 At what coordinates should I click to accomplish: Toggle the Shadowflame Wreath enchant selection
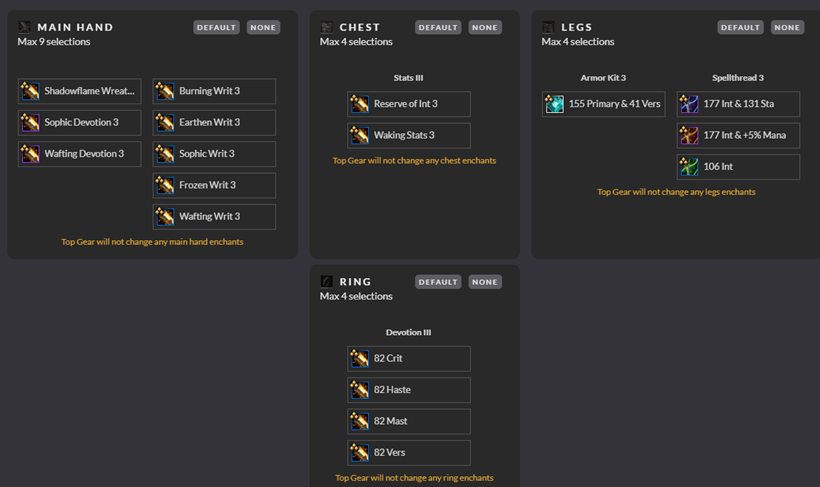coord(79,91)
